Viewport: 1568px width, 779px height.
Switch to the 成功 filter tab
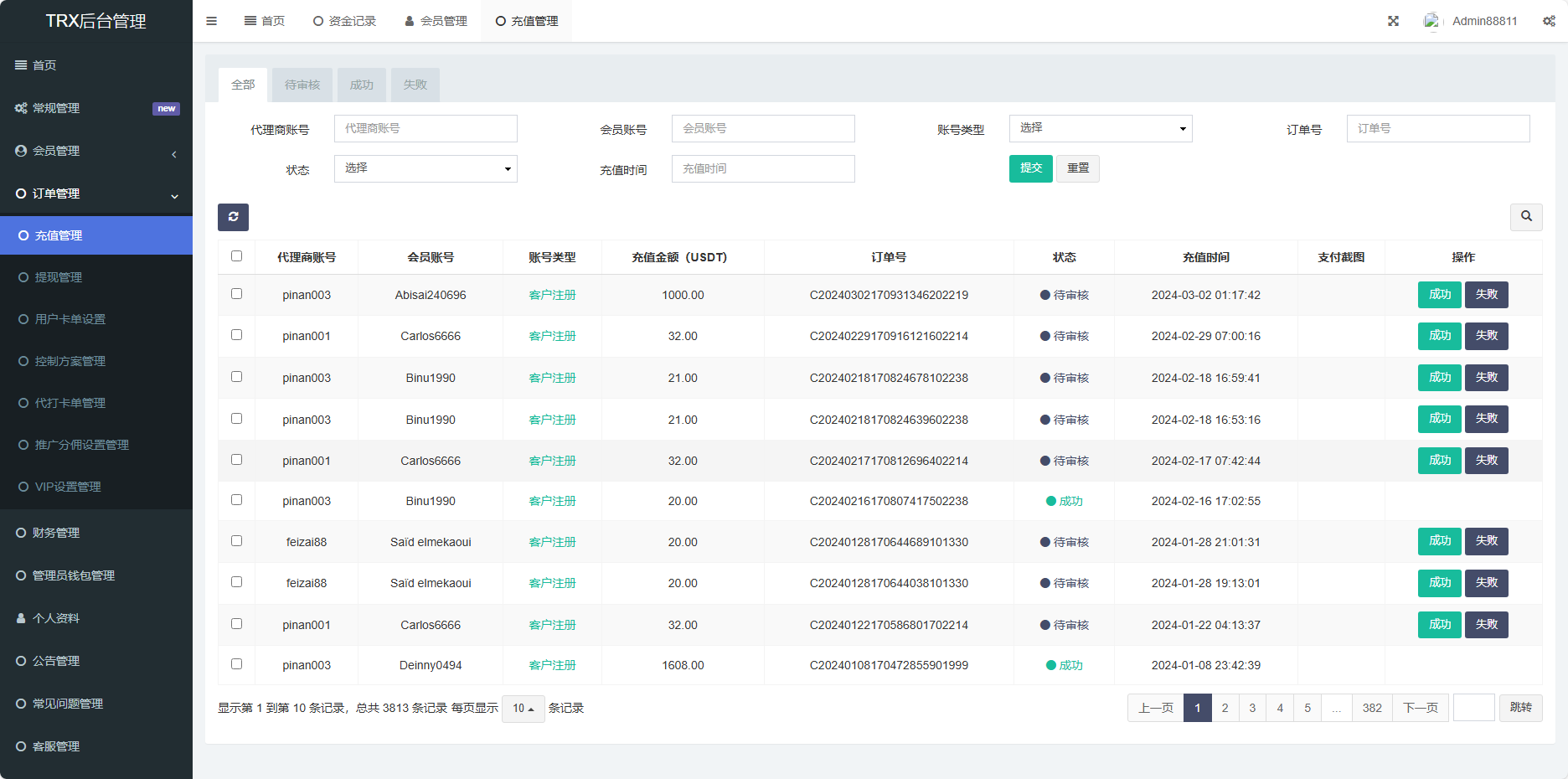362,85
